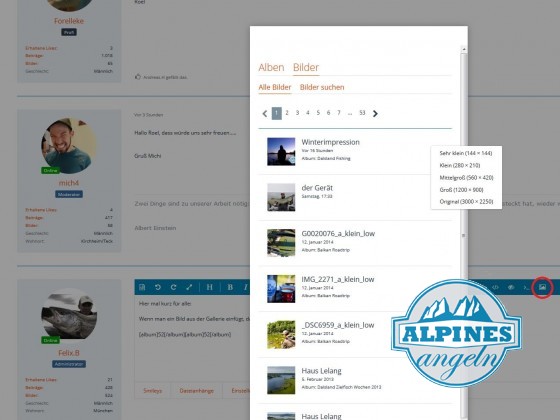Switch to the Alben tab
Screen dimensions: 560x420
point(271,68)
